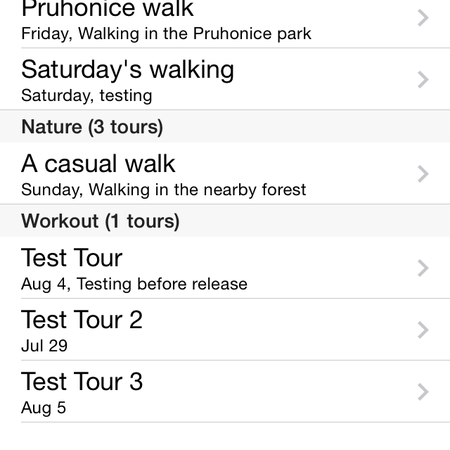Tap subtitle Friday, Walking in the Pruhonice park
The height and width of the screenshot is (450, 450).
[x=166, y=34]
